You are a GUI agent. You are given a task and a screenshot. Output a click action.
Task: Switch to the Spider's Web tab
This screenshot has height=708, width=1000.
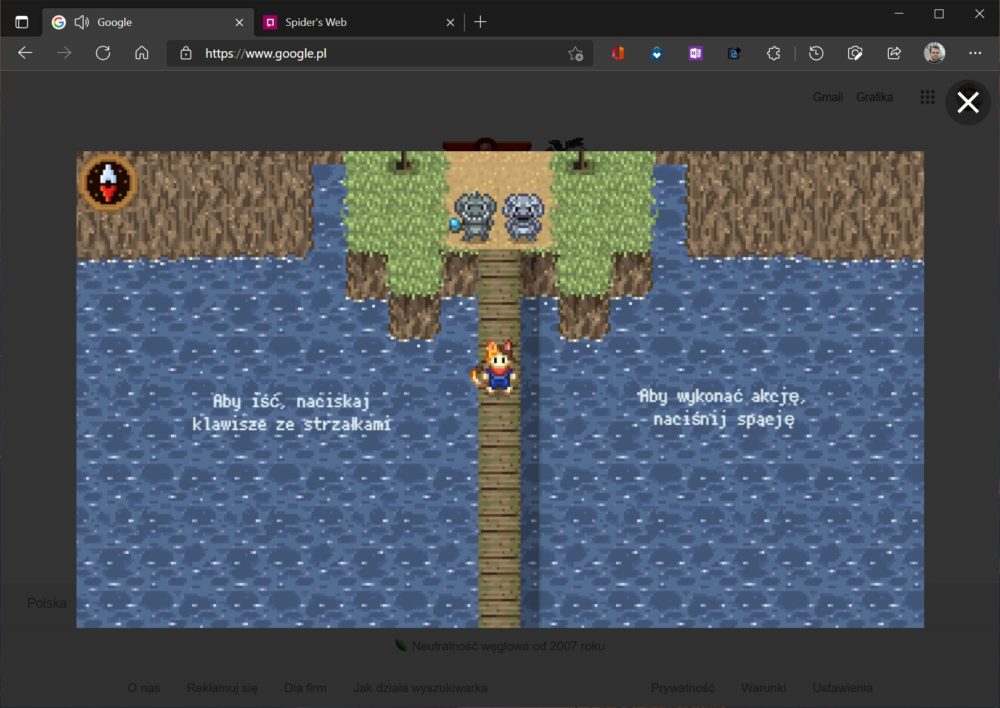tap(360, 22)
